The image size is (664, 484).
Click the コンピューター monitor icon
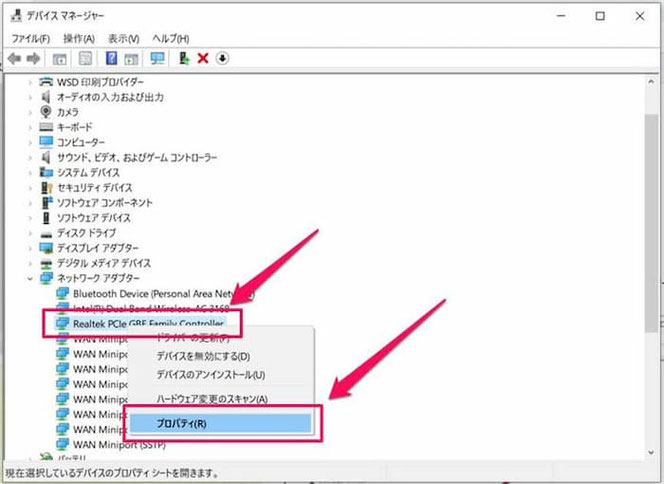[46, 141]
